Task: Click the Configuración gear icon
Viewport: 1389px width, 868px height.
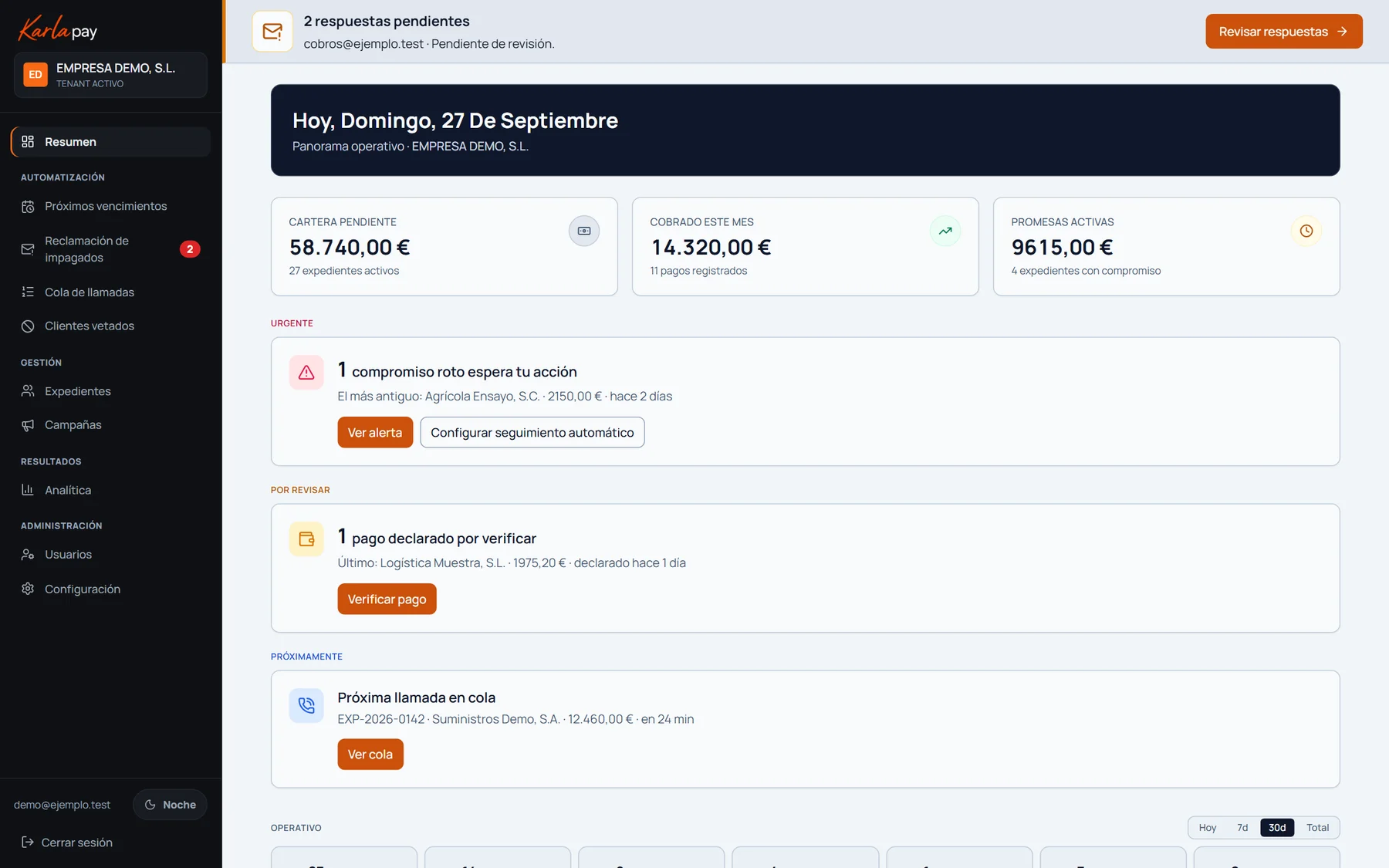Action: click(28, 589)
